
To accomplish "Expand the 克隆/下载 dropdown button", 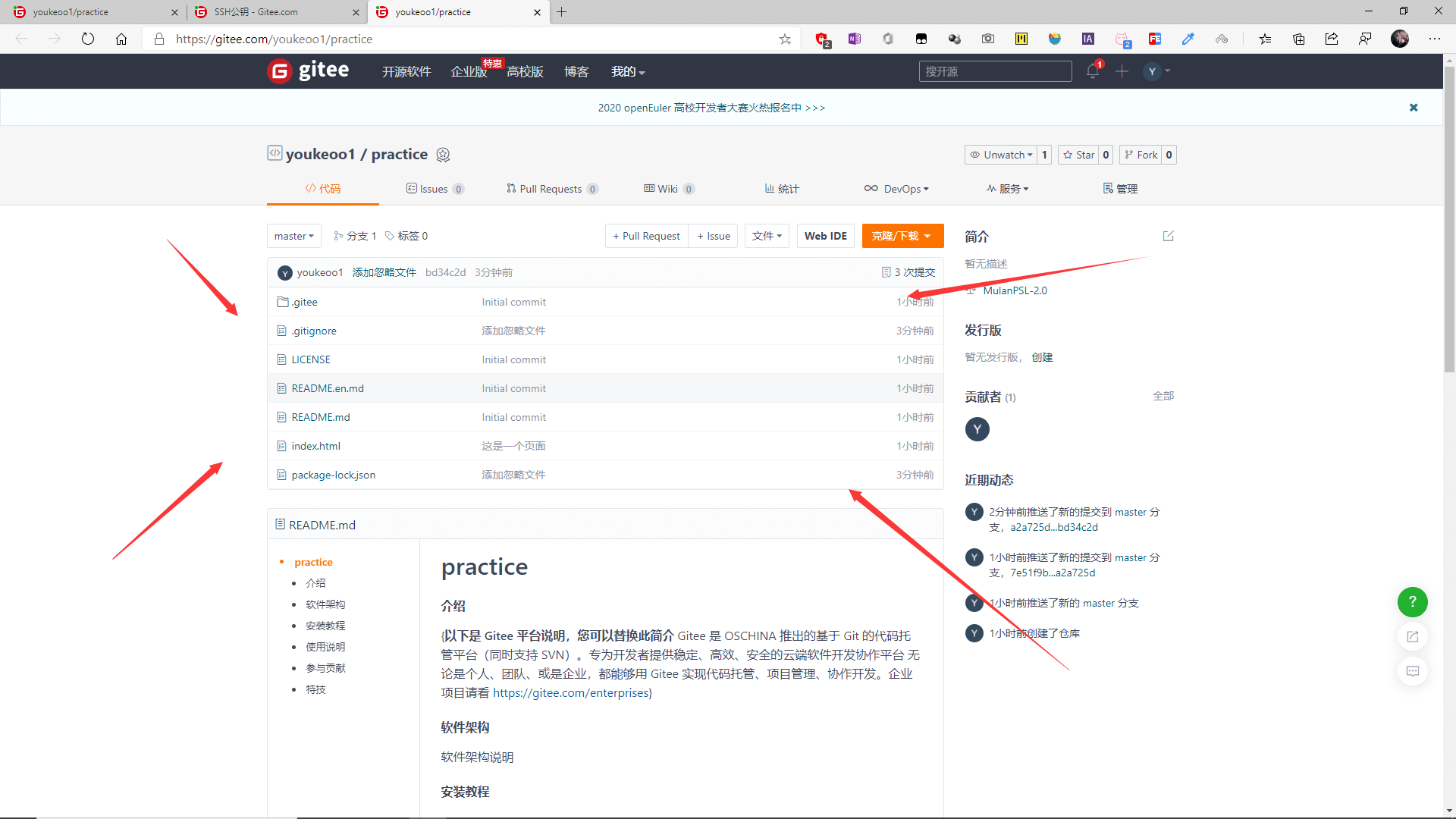I will click(902, 236).
